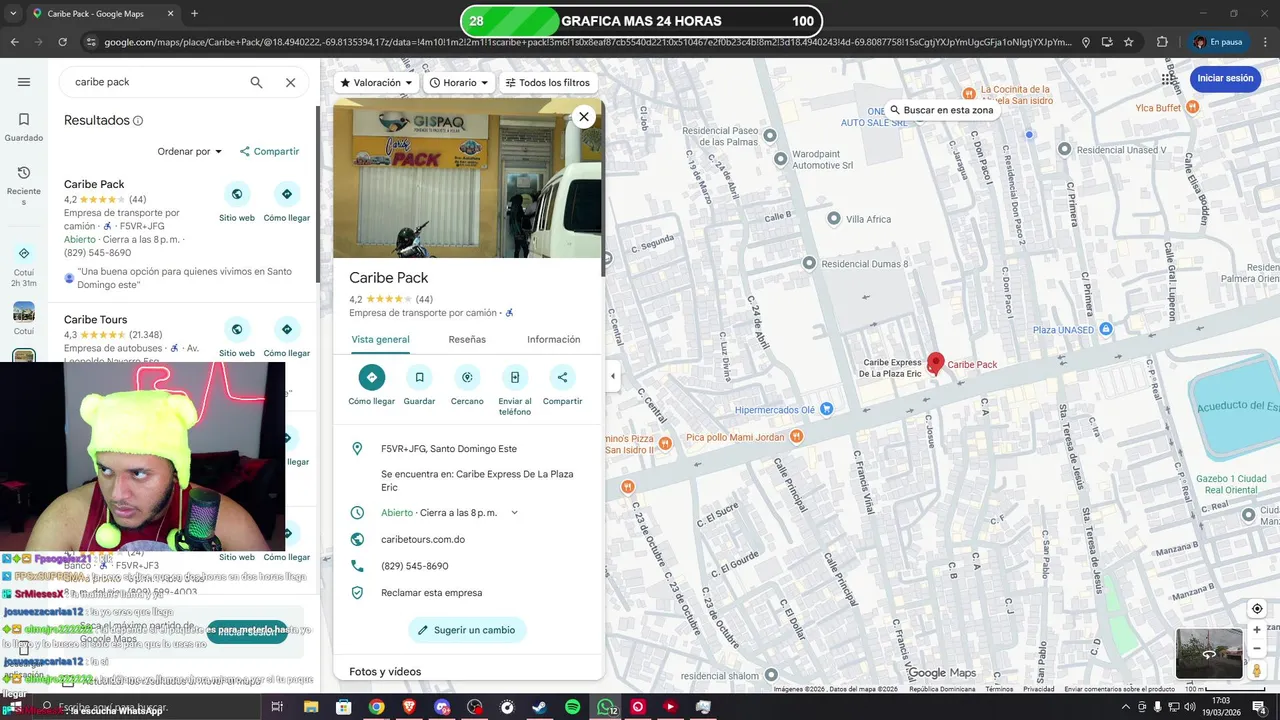The image size is (1280, 720).
Task: Open the 'En pausa' Chrome profile button
Action: 1218,42
